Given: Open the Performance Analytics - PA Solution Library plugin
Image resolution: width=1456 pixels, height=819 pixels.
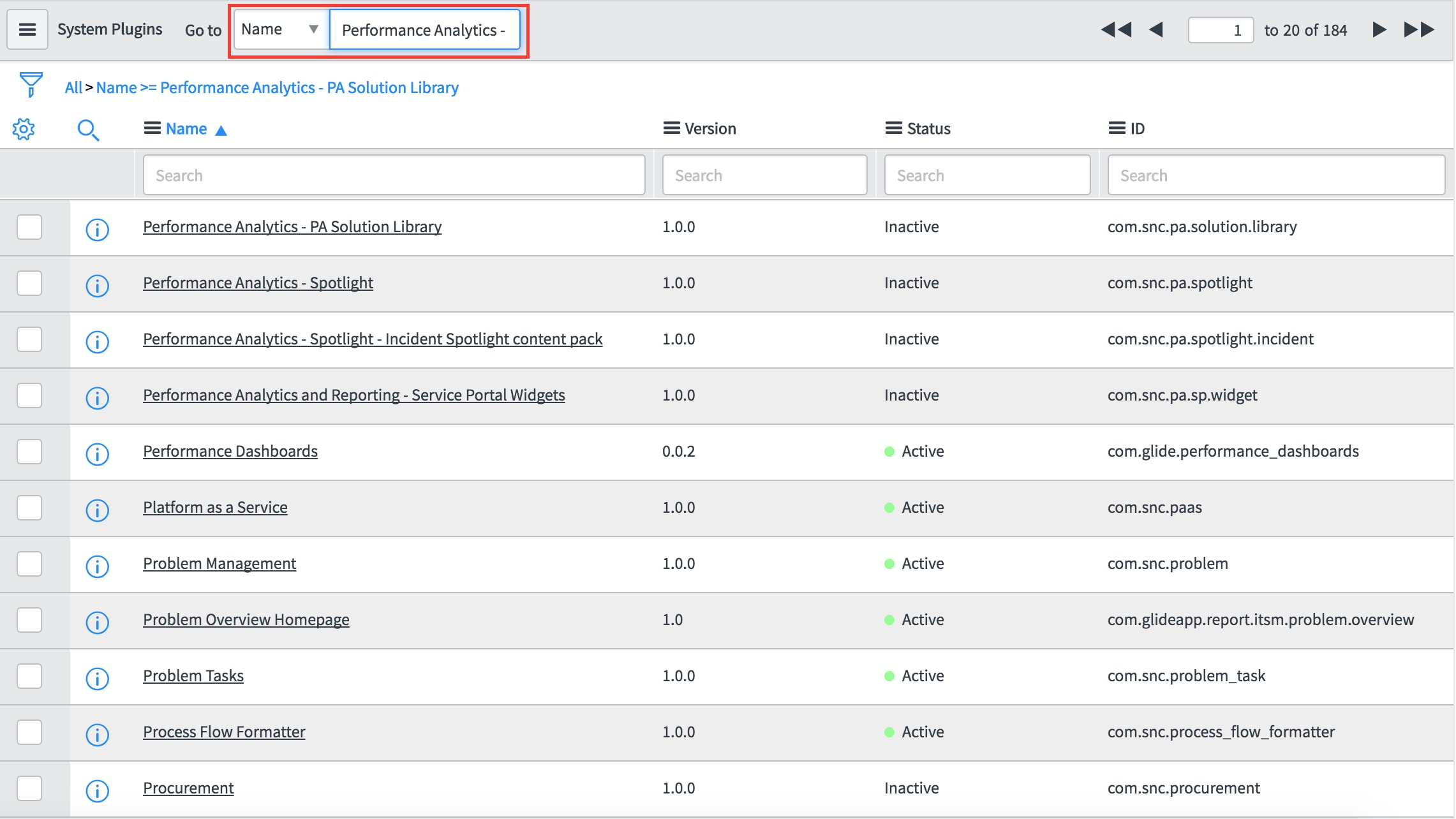Looking at the screenshot, I should tap(292, 226).
